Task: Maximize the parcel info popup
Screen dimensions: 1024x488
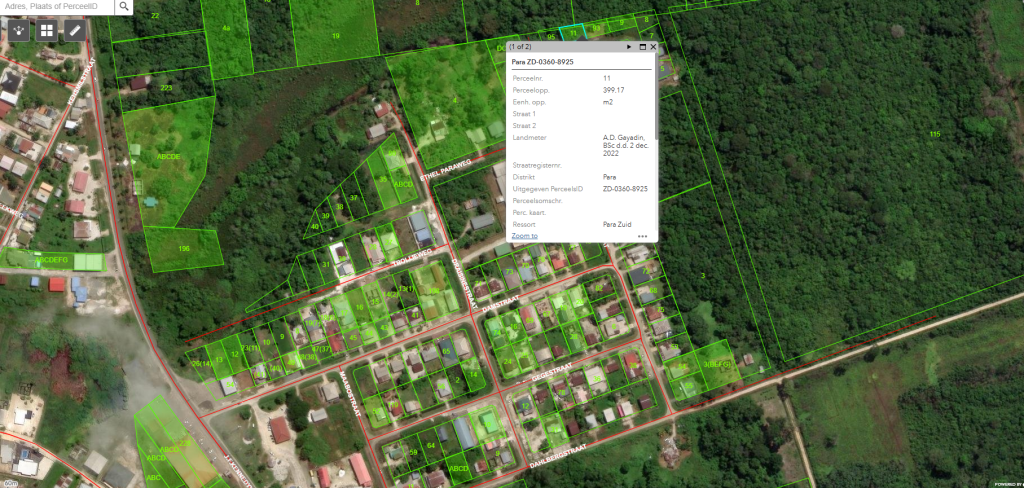Action: click(642, 46)
